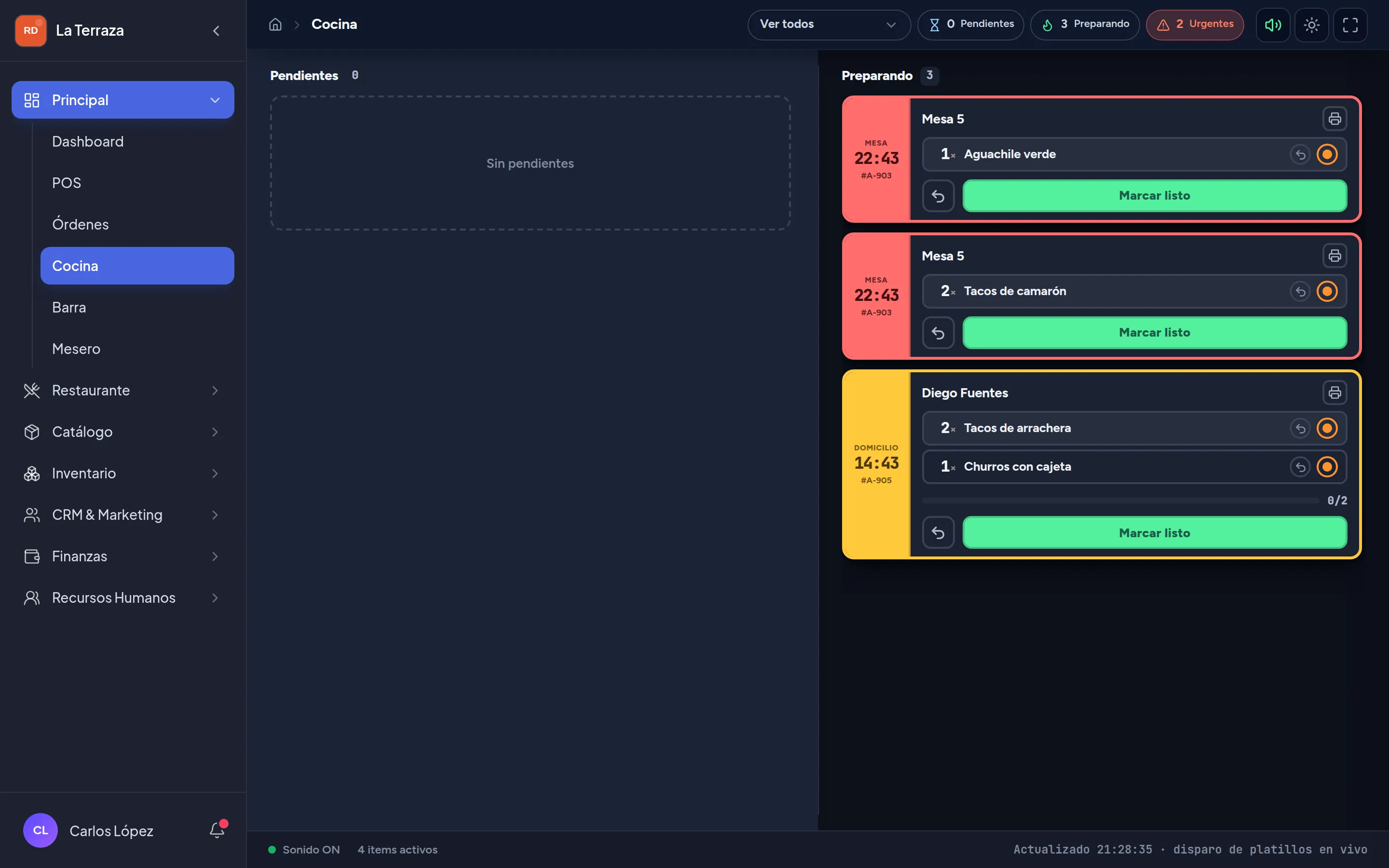
Task: Expand the CRM & Marketing section
Action: (x=123, y=515)
